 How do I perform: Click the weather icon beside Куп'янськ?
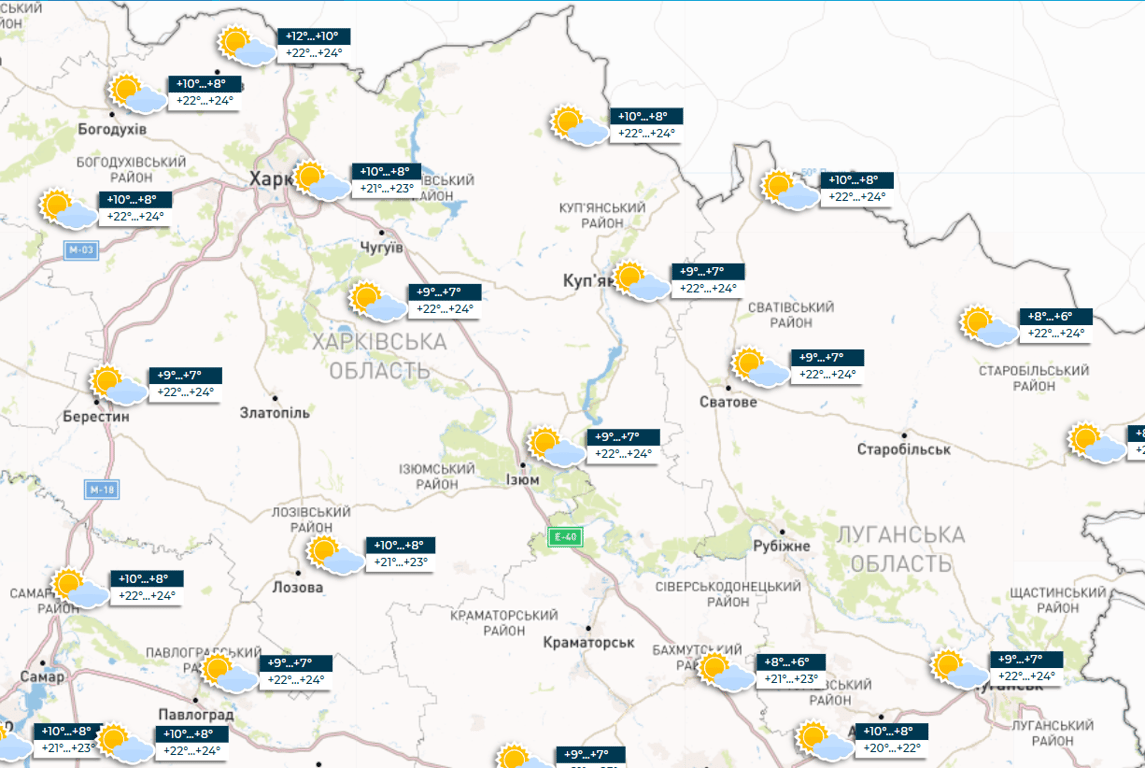641,281
